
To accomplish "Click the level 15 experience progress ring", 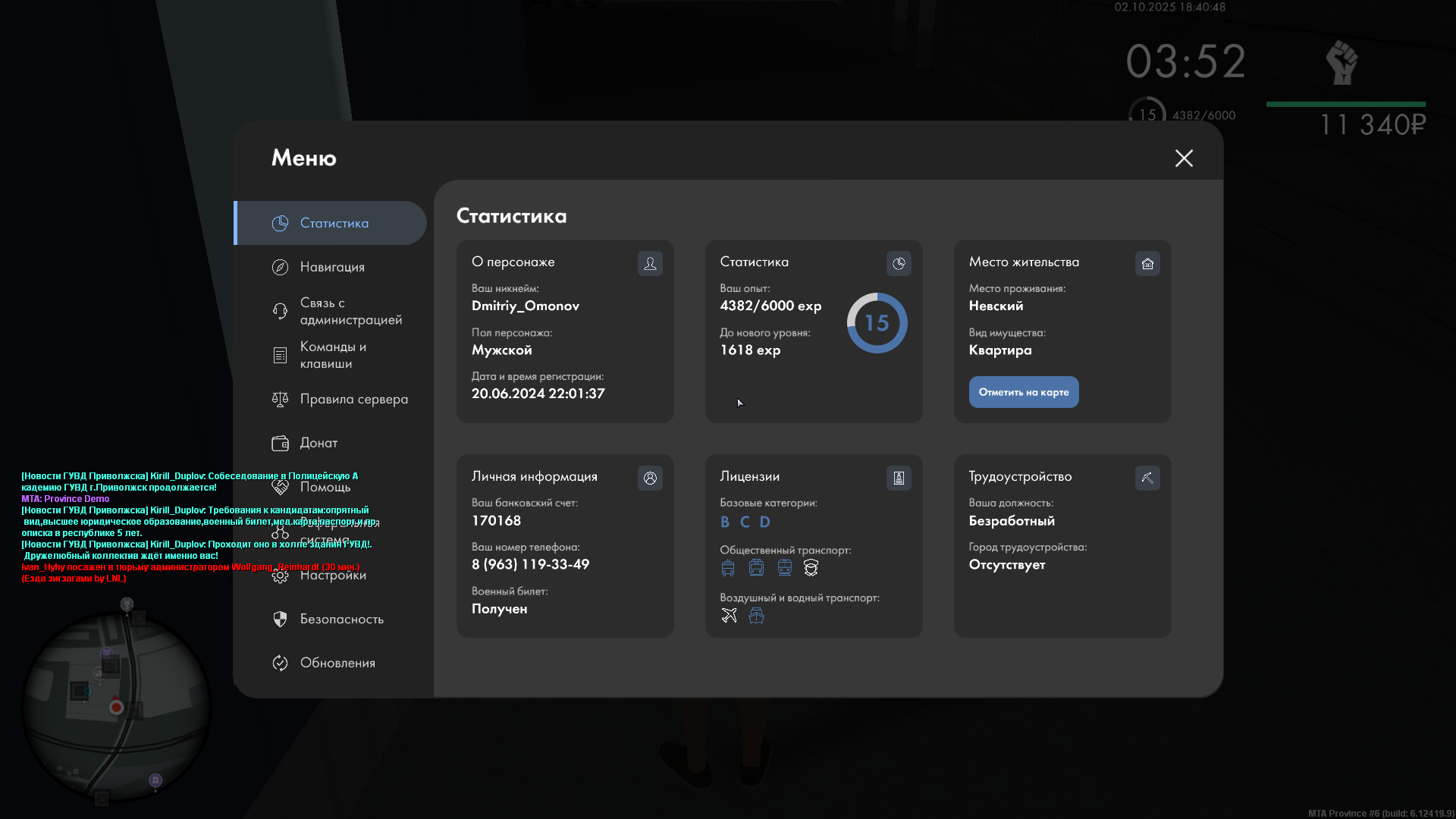I will point(877,323).
